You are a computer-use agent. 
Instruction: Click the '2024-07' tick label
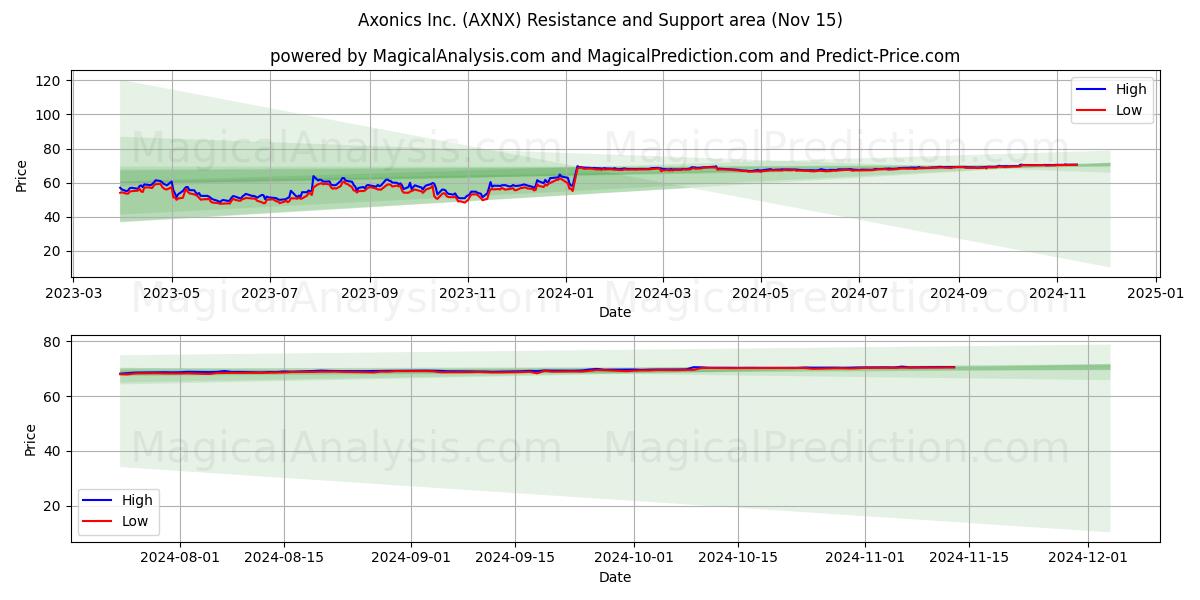click(860, 293)
